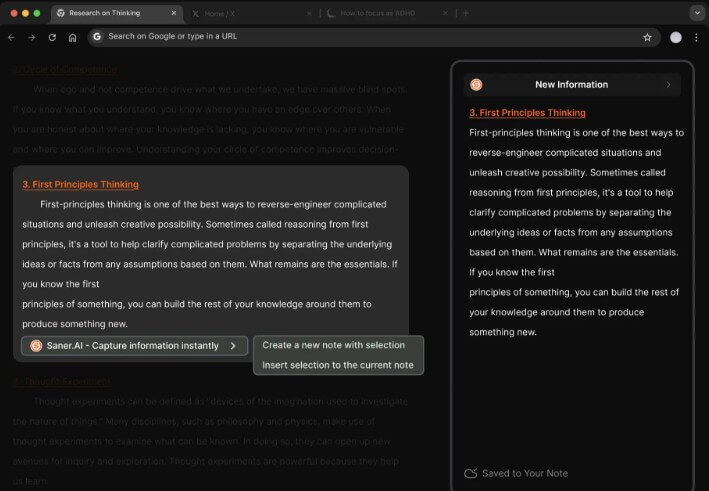The height and width of the screenshot is (491, 709).
Task: Go back using the browser back arrow
Action: (x=11, y=38)
